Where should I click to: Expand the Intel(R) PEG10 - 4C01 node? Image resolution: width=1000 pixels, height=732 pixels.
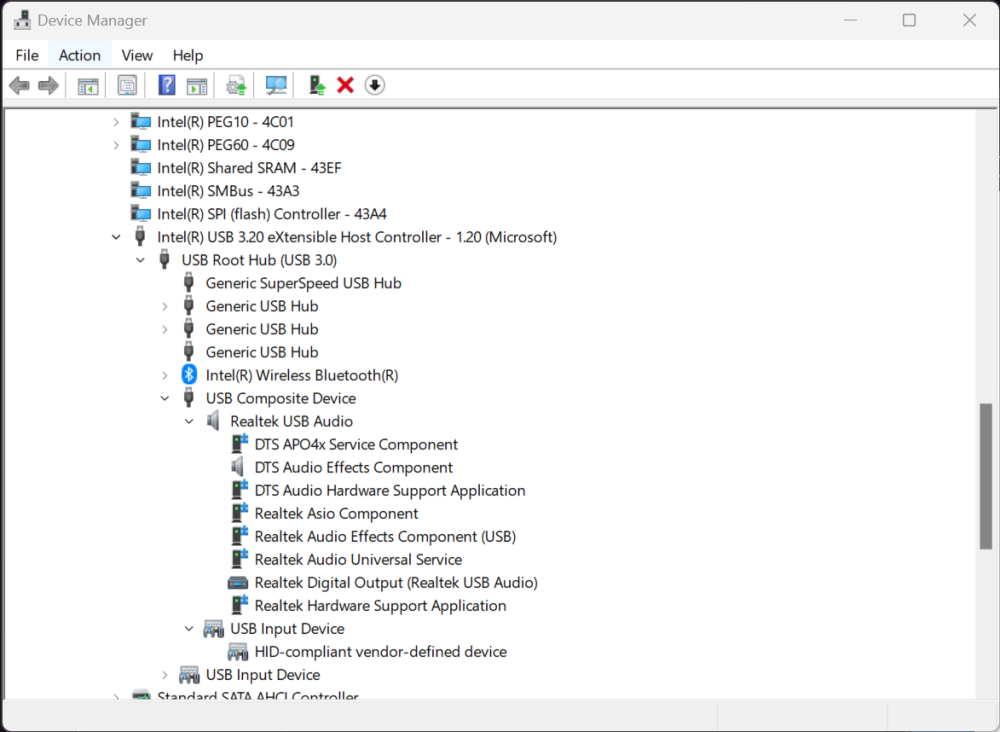point(116,122)
